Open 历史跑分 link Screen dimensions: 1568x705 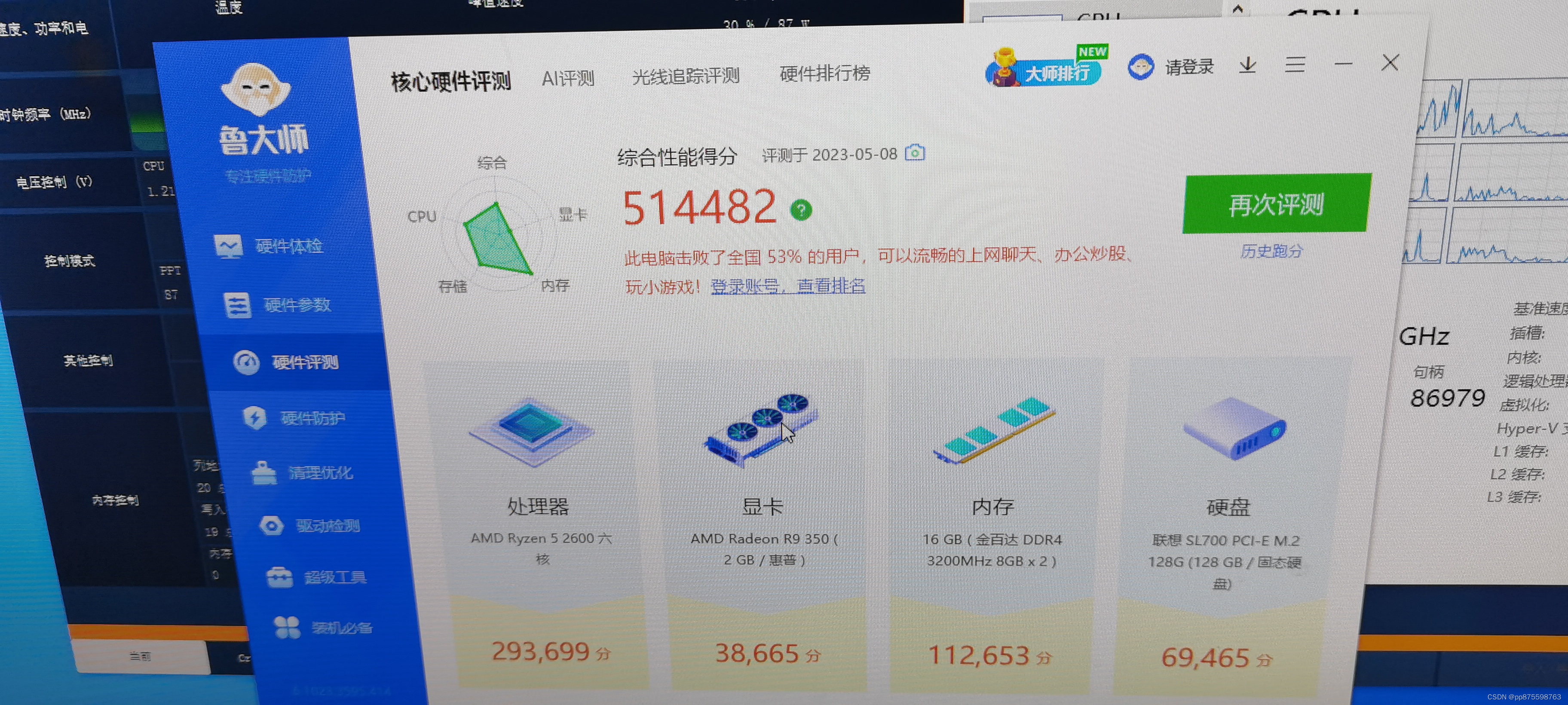[1271, 251]
